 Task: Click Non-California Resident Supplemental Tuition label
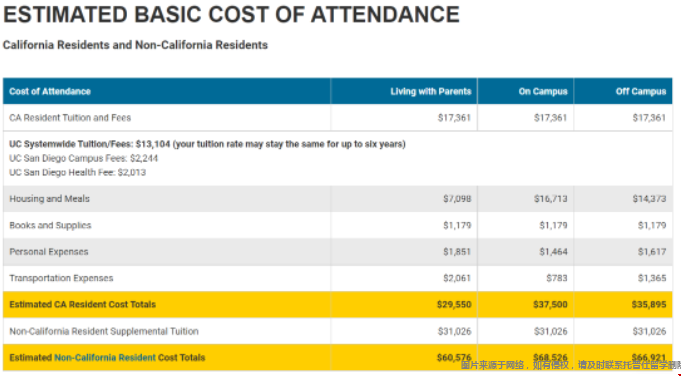pos(104,331)
